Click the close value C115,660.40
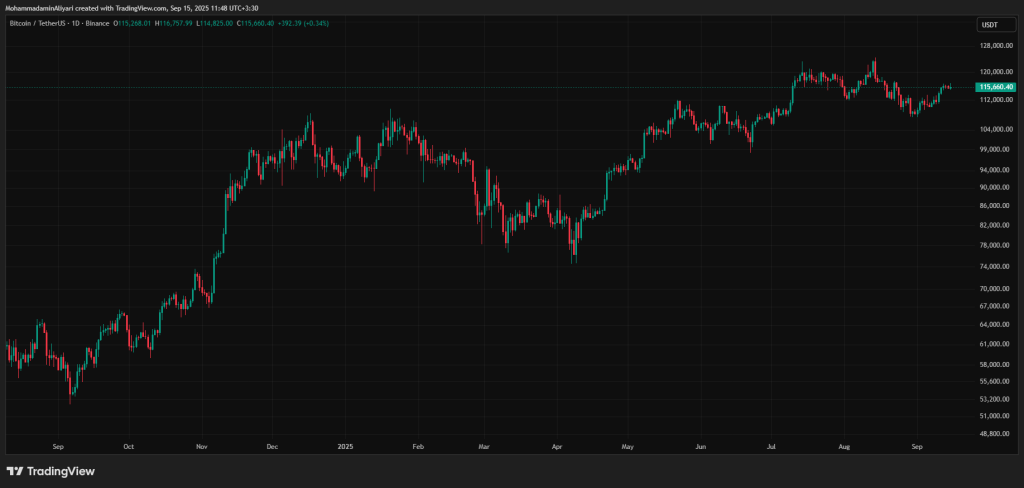Image resolution: width=1024 pixels, height=488 pixels. pyautogui.click(x=256, y=24)
